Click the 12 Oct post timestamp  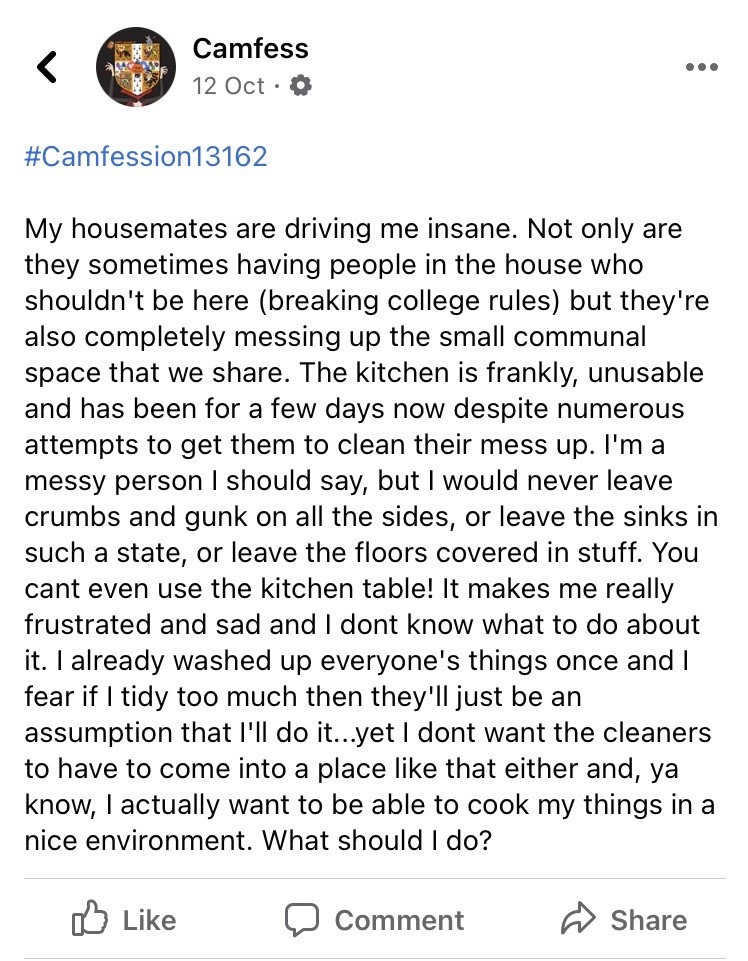point(228,86)
